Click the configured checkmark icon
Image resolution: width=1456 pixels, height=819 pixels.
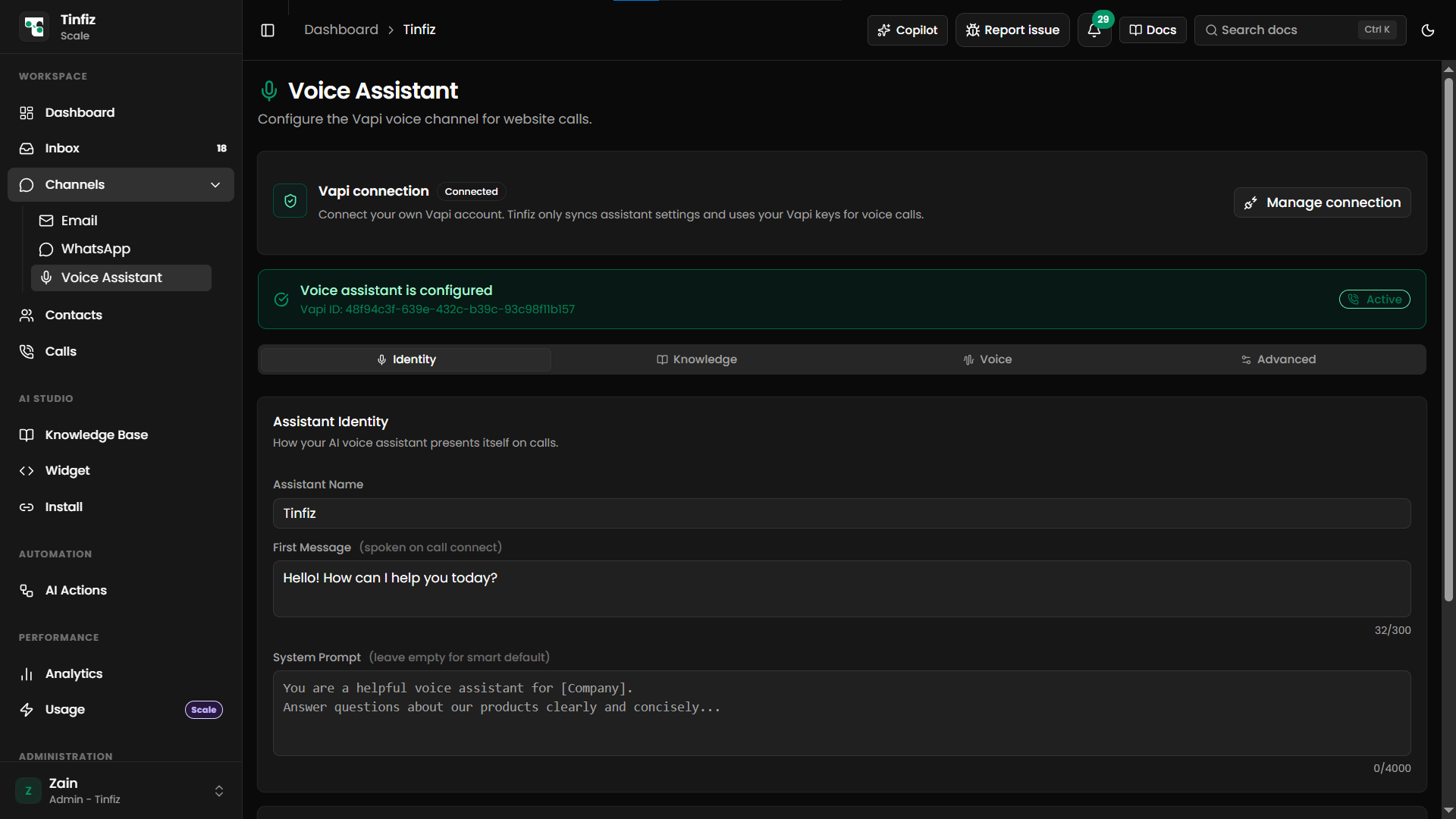(x=281, y=300)
